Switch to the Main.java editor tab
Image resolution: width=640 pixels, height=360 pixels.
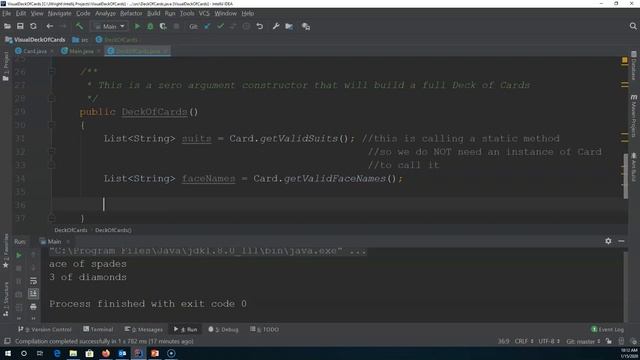pos(80,51)
